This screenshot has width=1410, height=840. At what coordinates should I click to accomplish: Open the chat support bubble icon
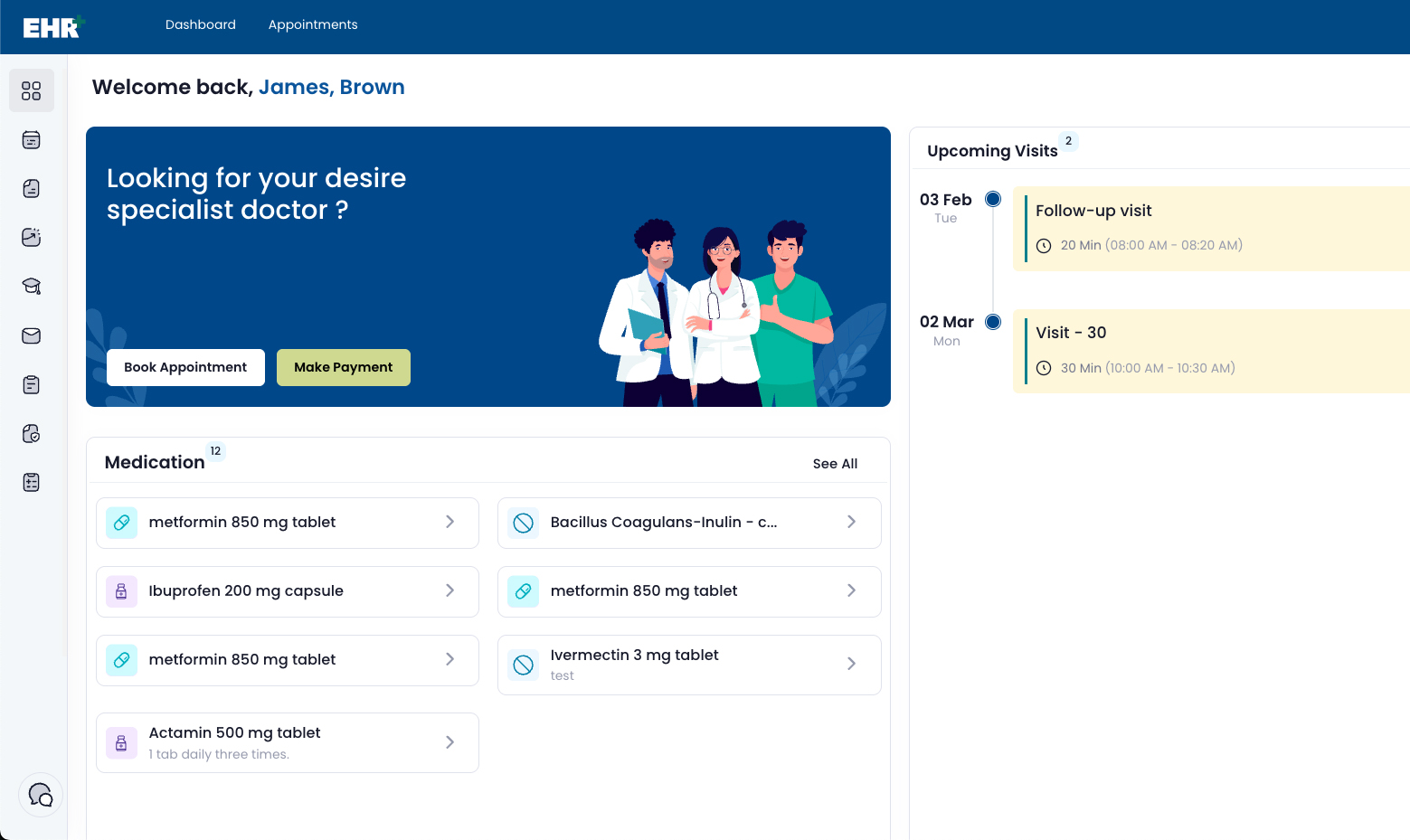point(41,795)
